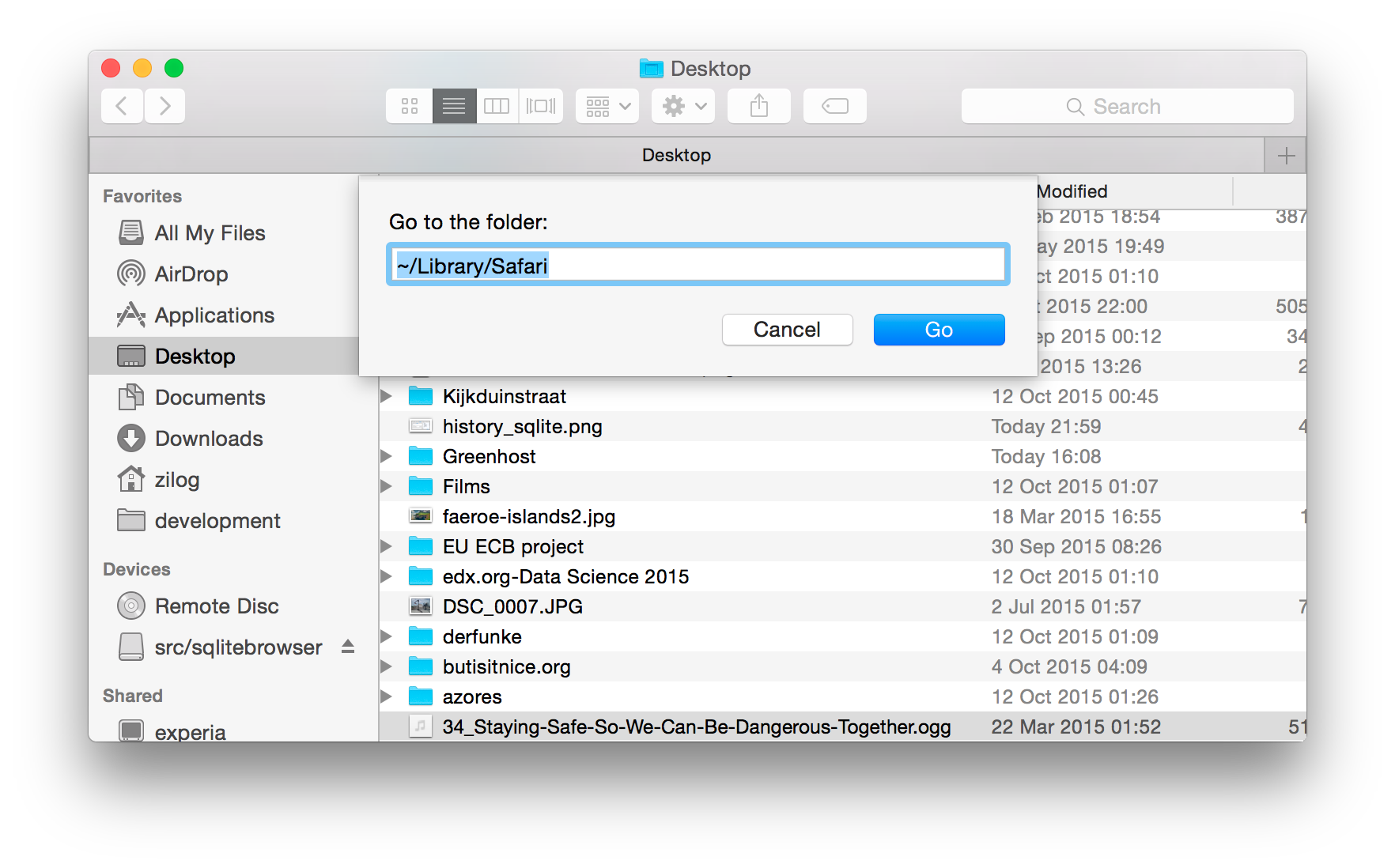This screenshot has height=868, width=1395.
Task: Add a new tab with plus button
Action: [1286, 156]
